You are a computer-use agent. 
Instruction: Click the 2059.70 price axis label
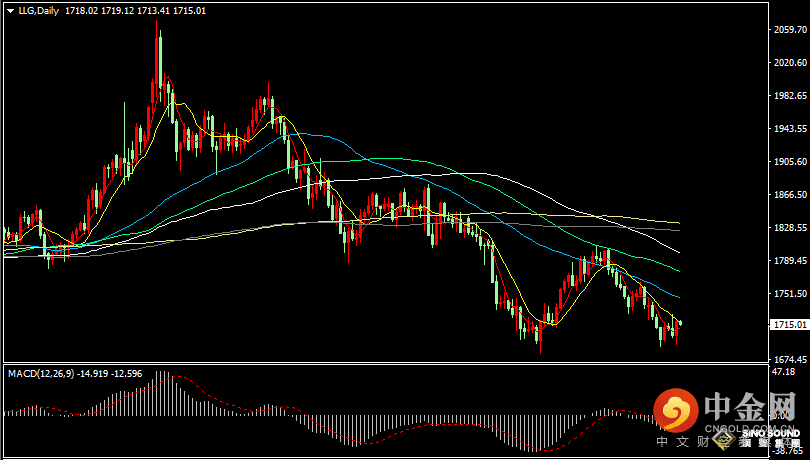tap(789, 30)
